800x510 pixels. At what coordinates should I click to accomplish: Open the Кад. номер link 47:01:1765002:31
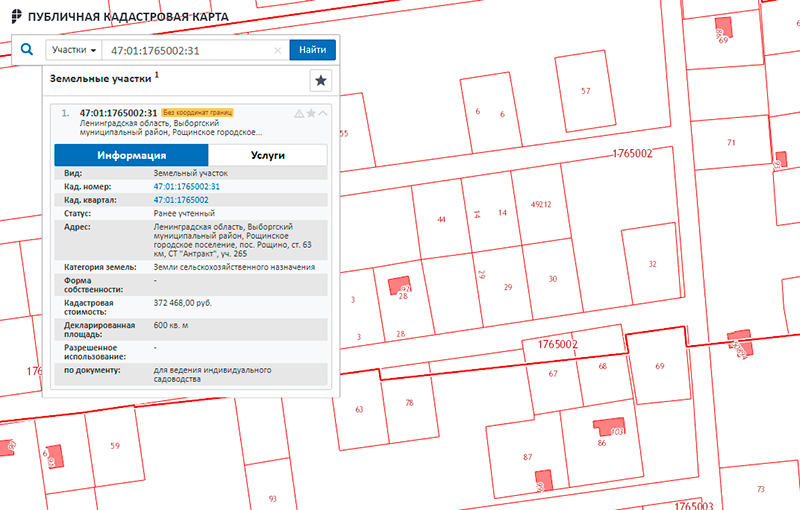pos(187,187)
